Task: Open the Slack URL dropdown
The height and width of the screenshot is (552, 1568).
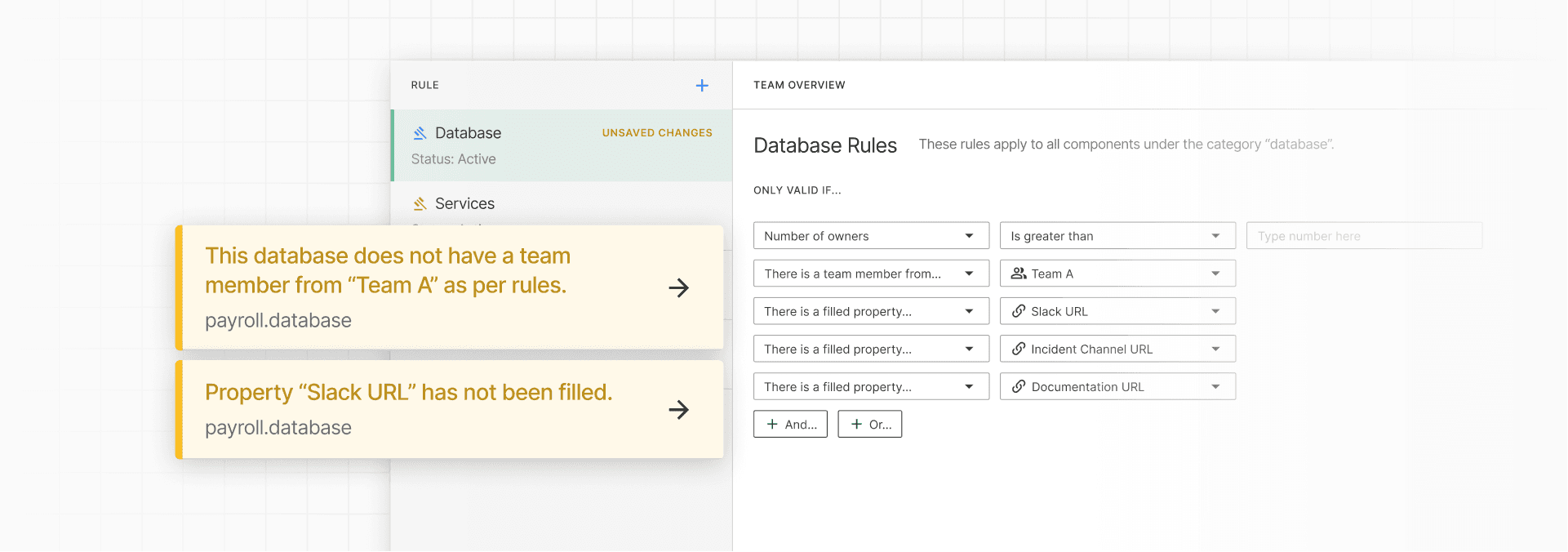Action: 1117,311
